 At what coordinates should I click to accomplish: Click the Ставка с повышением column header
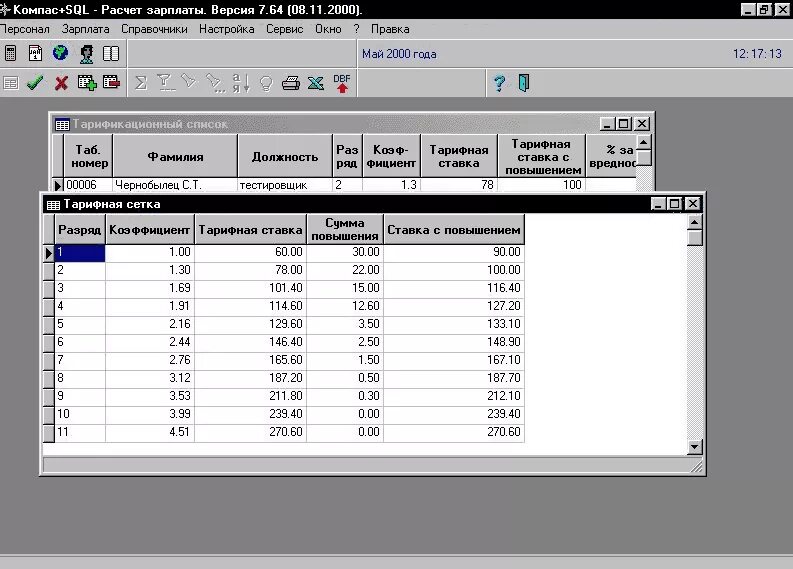454,230
